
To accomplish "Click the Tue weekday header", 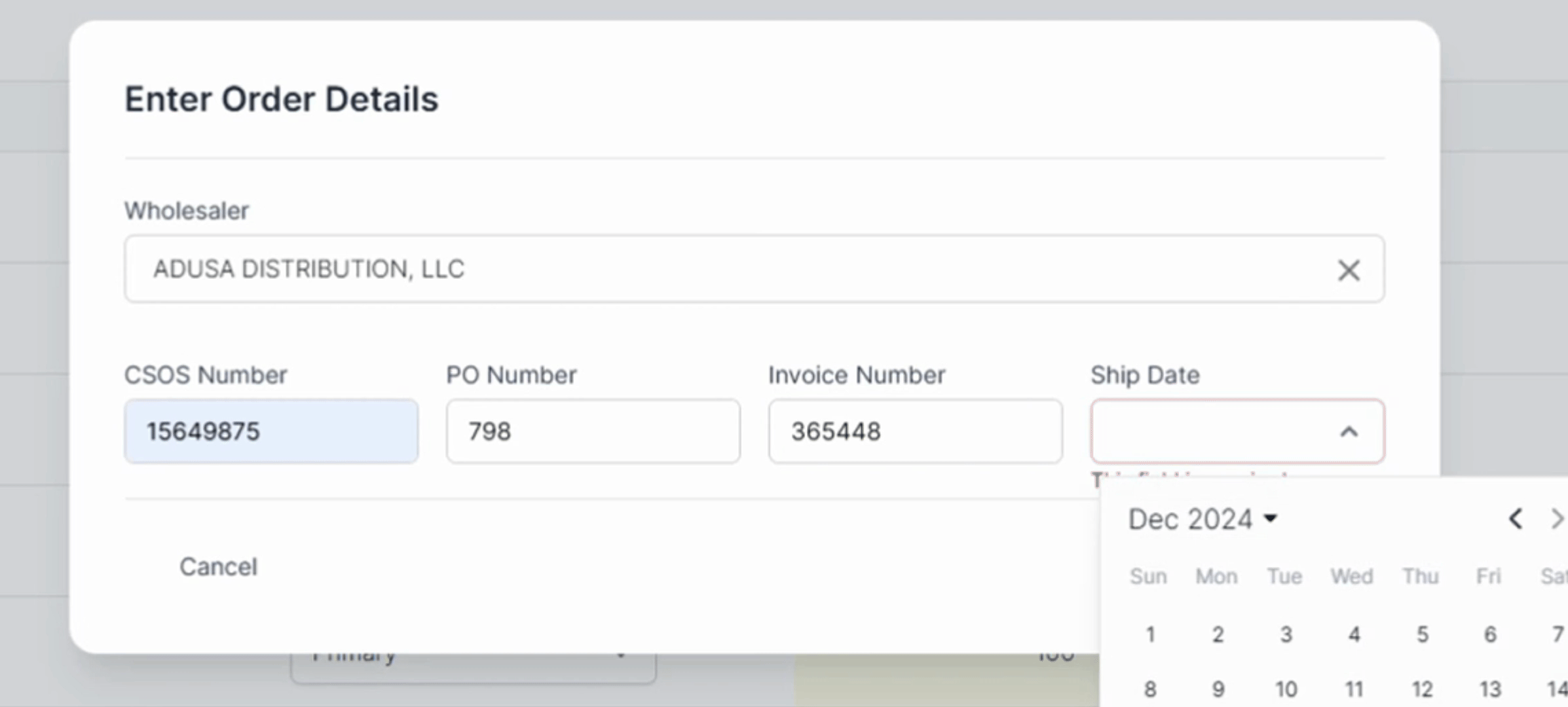I will click(x=1284, y=576).
